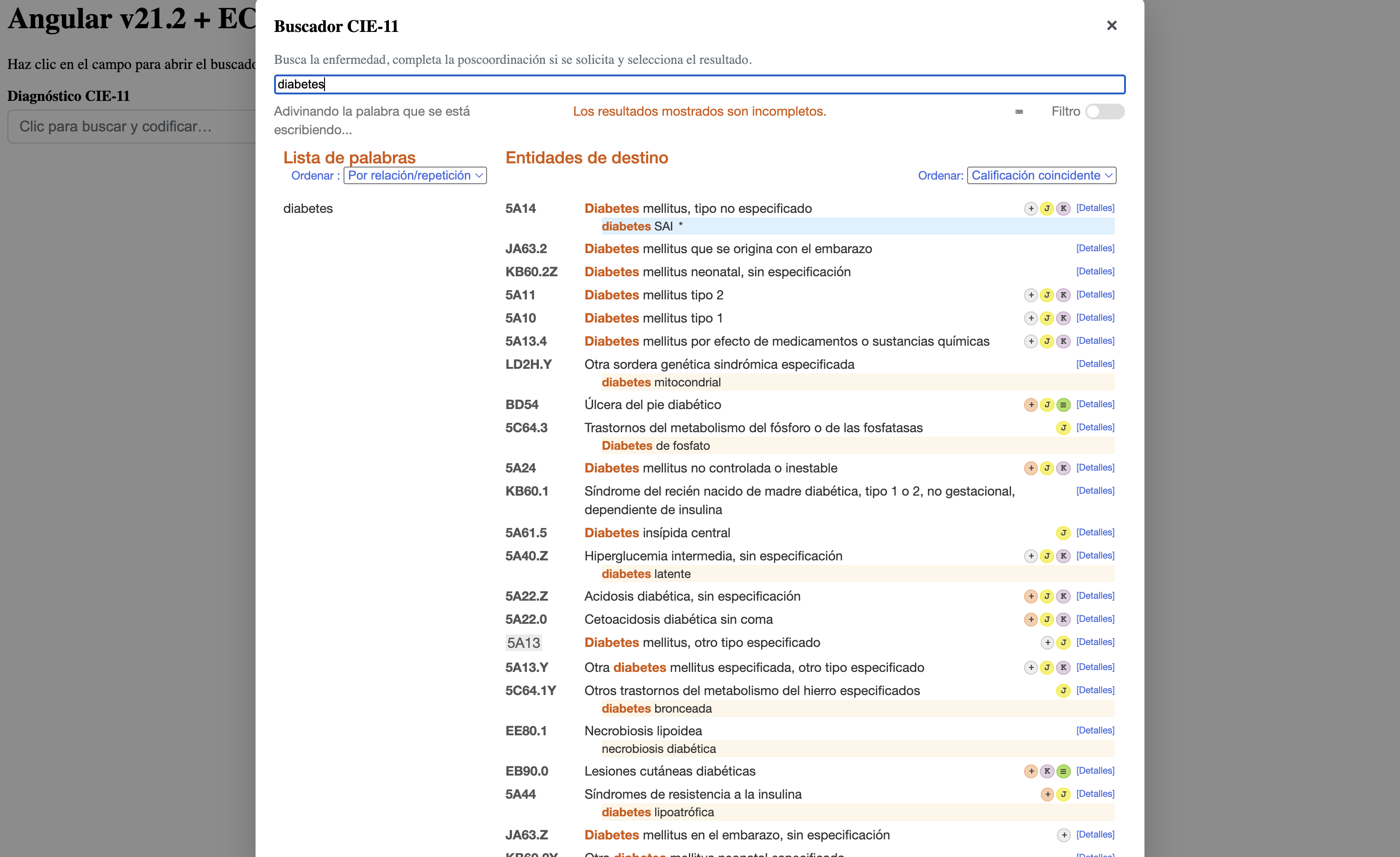Click the 5A13 code chip
Screen dimensions: 1400x857
pyautogui.click(x=523, y=643)
